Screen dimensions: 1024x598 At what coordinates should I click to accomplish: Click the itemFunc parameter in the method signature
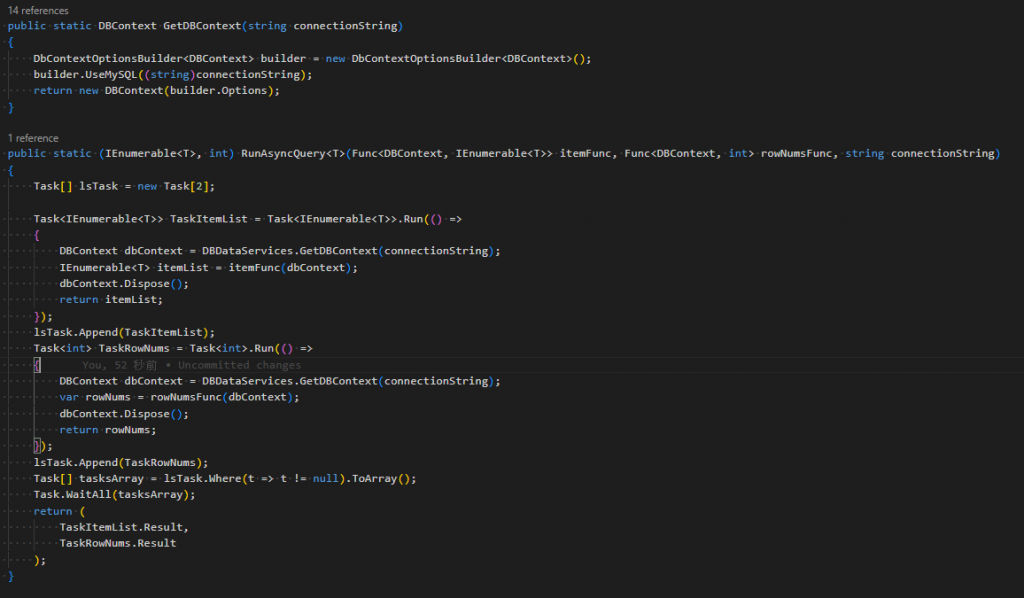[x=585, y=153]
